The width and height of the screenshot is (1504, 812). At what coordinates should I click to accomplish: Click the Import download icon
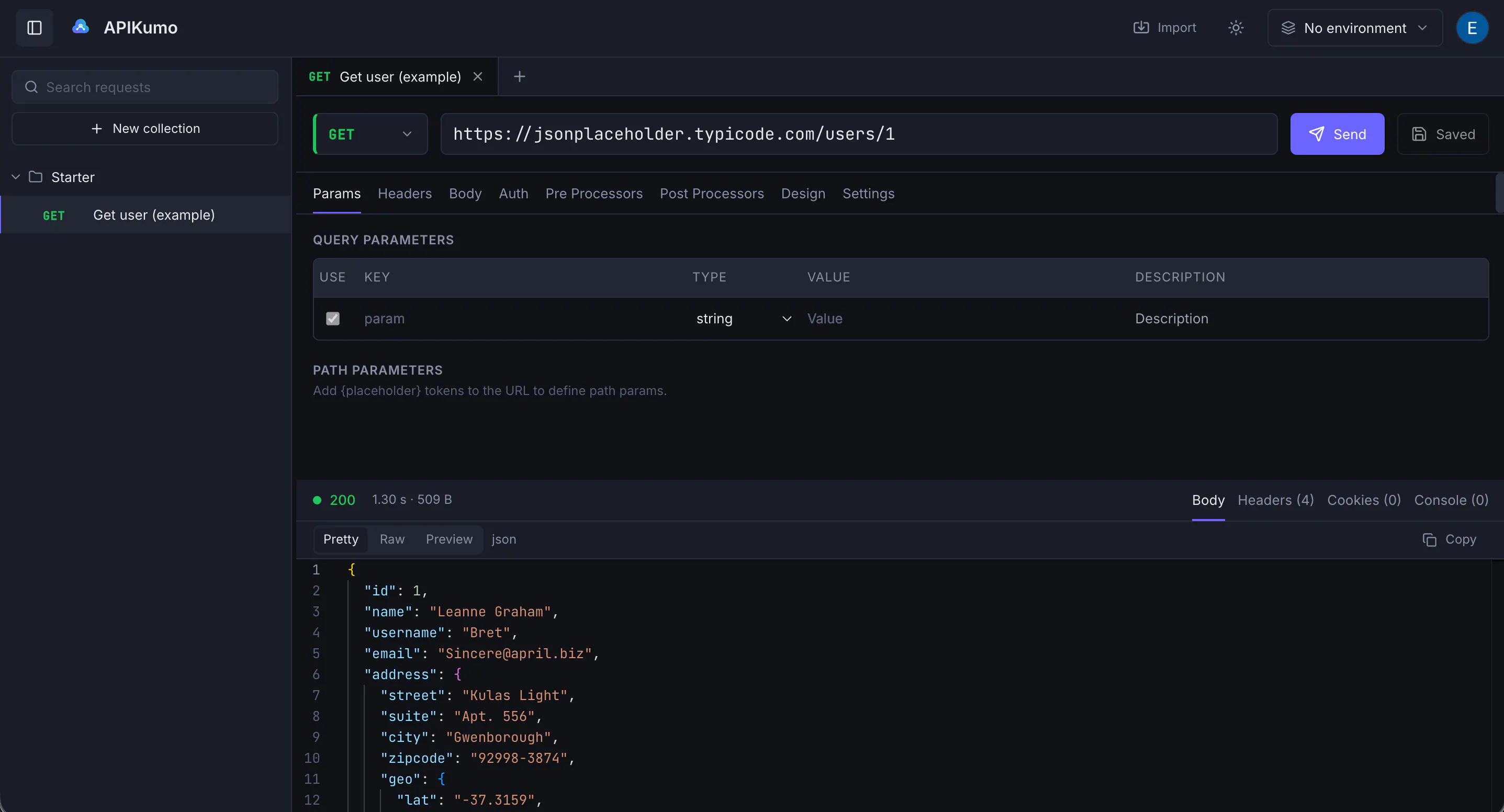[x=1141, y=27]
